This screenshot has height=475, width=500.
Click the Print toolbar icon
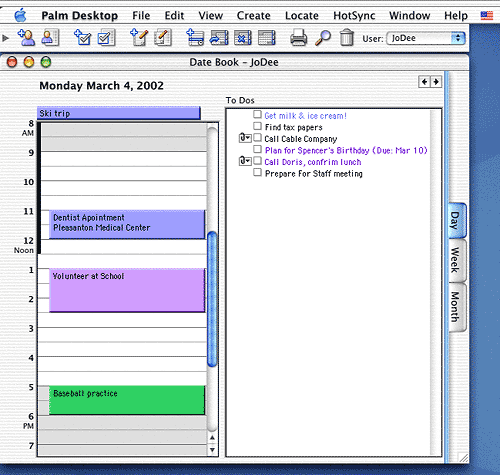pos(298,38)
